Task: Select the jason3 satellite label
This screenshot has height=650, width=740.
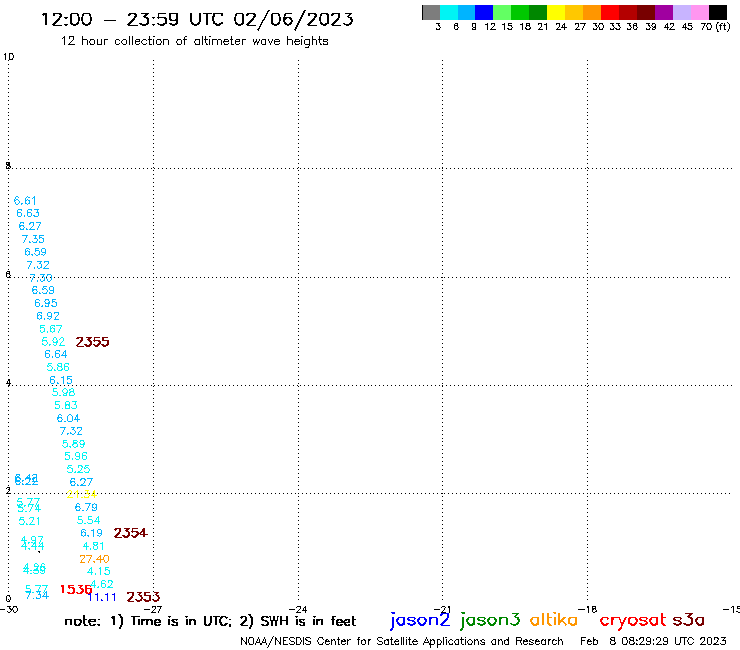Action: [x=490, y=620]
